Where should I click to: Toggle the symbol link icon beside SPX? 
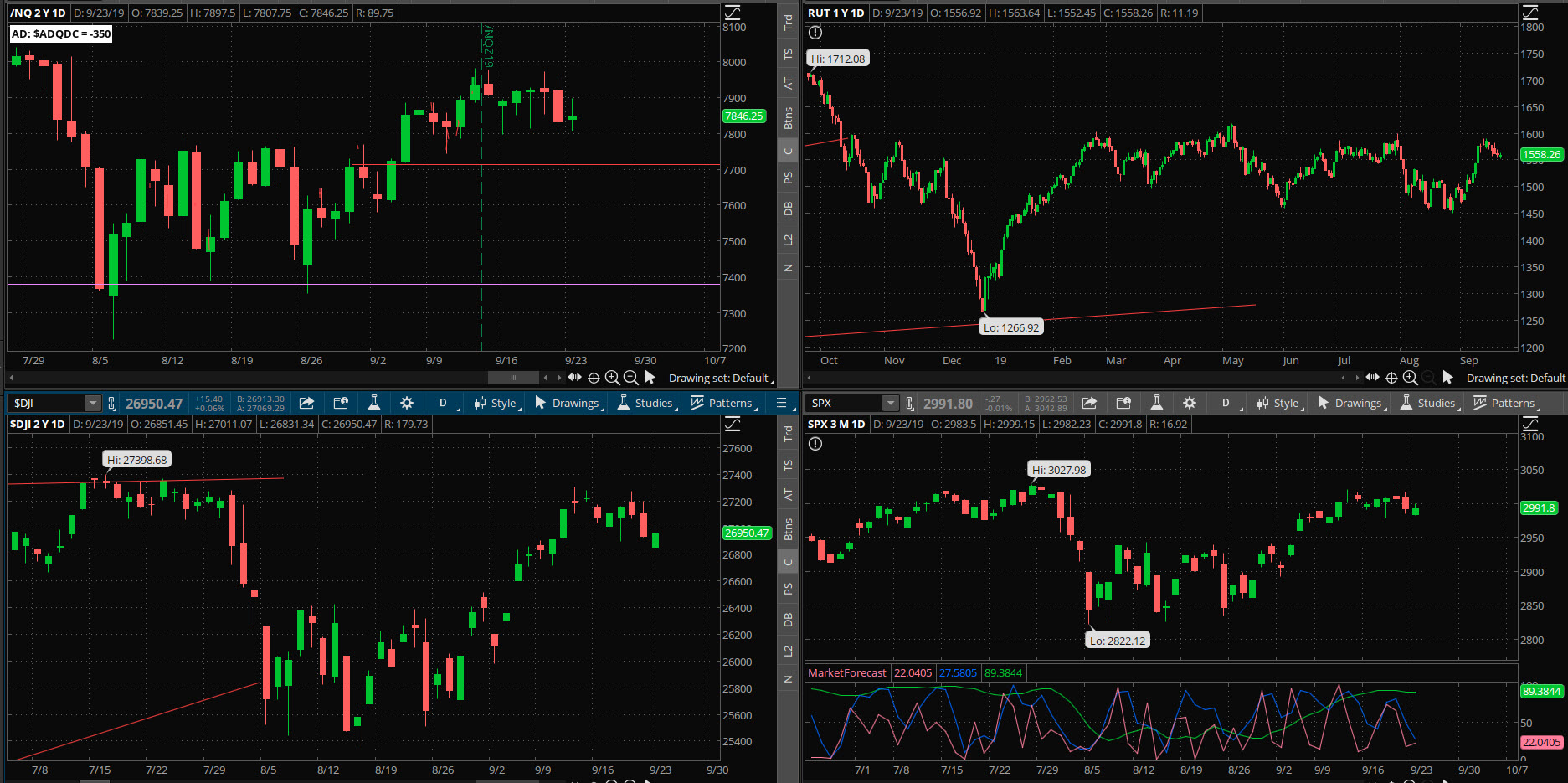click(910, 404)
